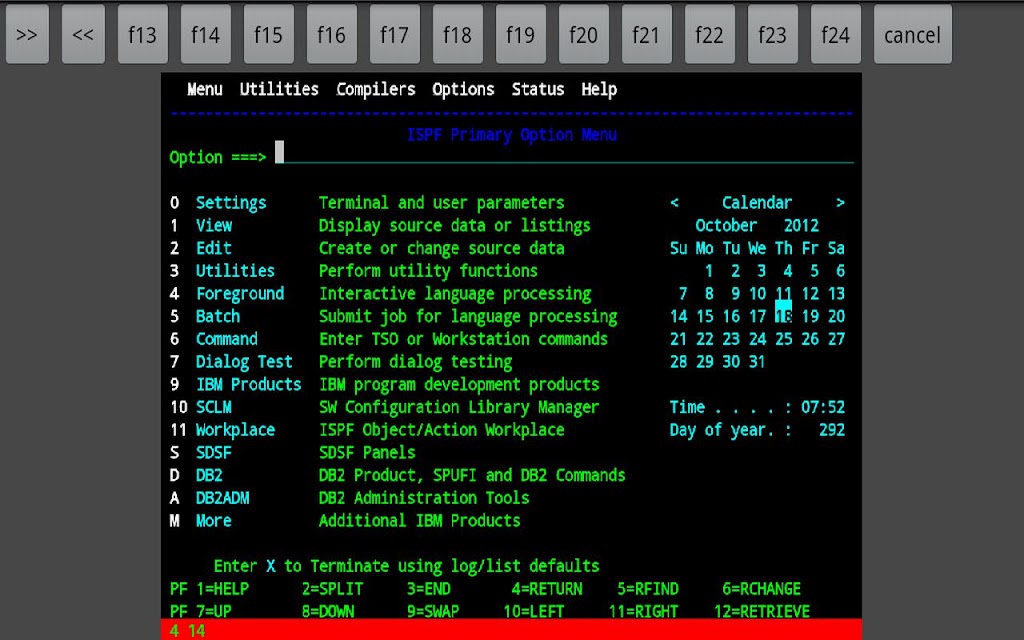
Task: Click the cancel button
Action: [912, 35]
